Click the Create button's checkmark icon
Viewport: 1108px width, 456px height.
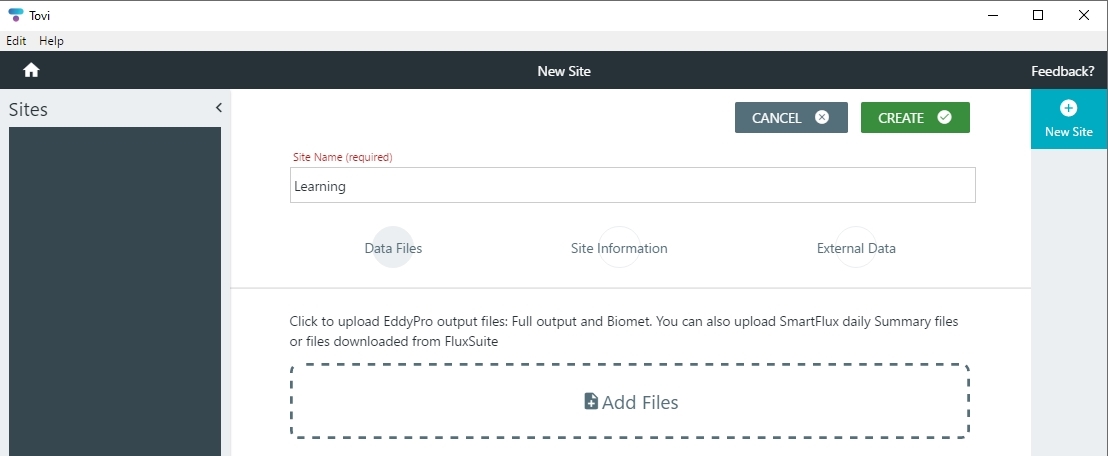[944, 117]
